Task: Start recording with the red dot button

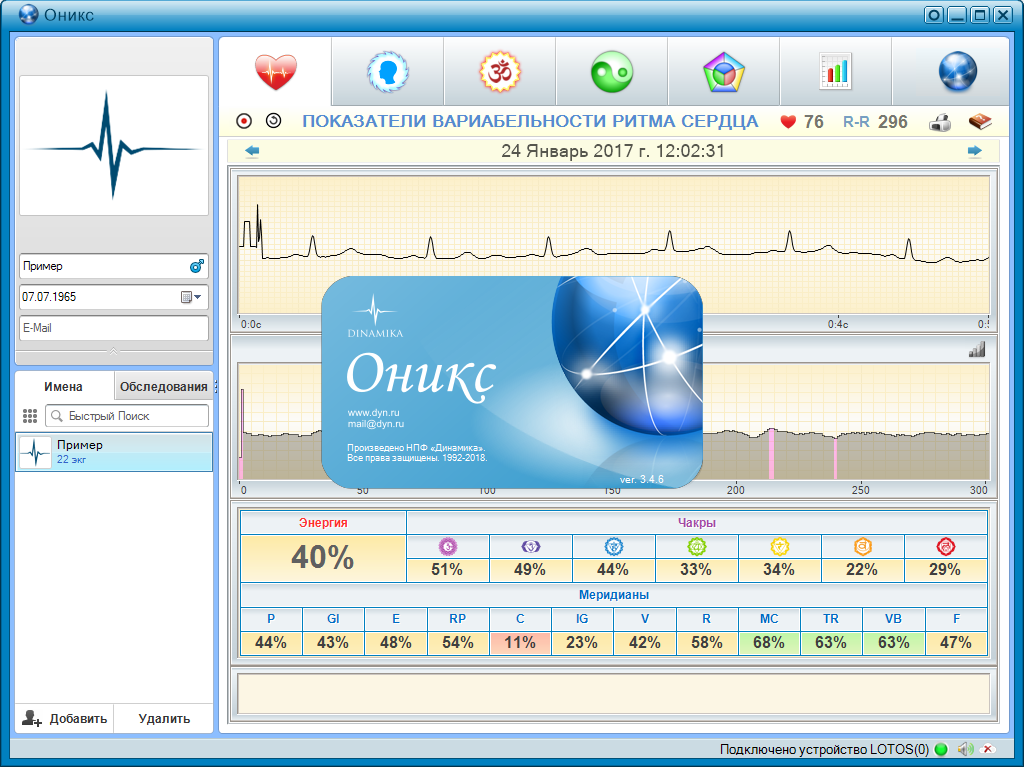Action: [244, 121]
